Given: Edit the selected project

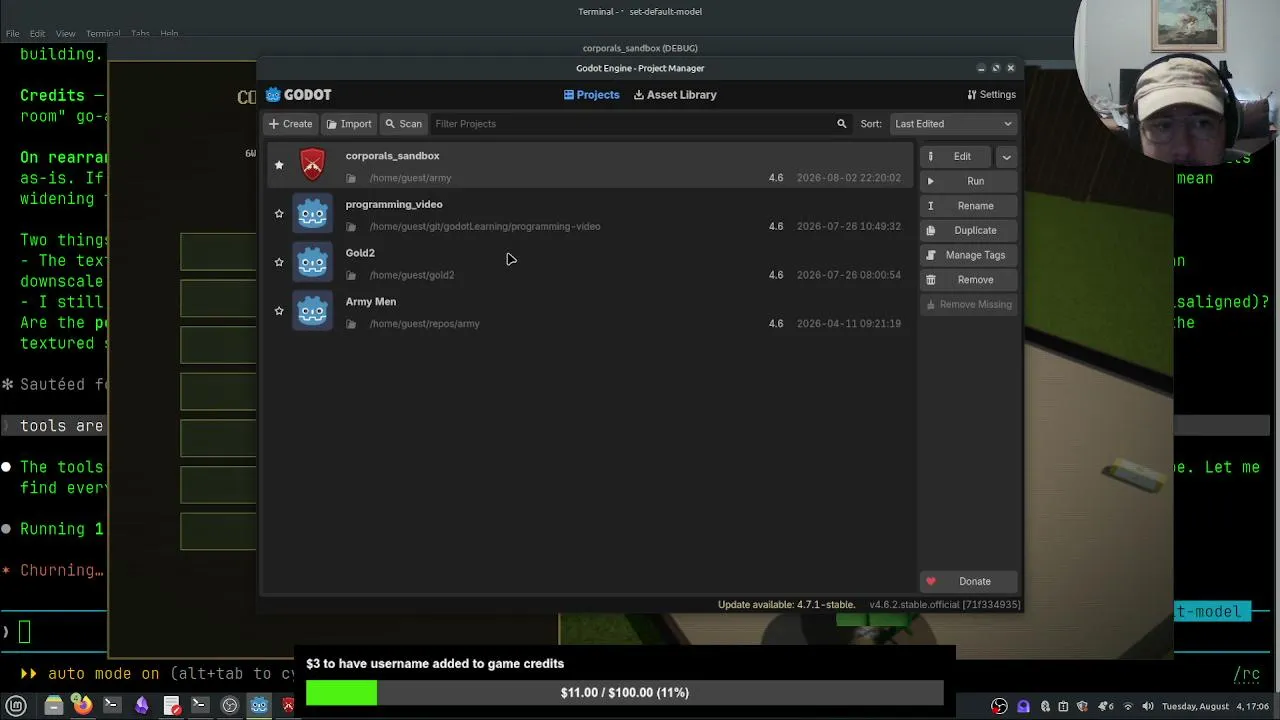Looking at the screenshot, I should tap(955, 157).
